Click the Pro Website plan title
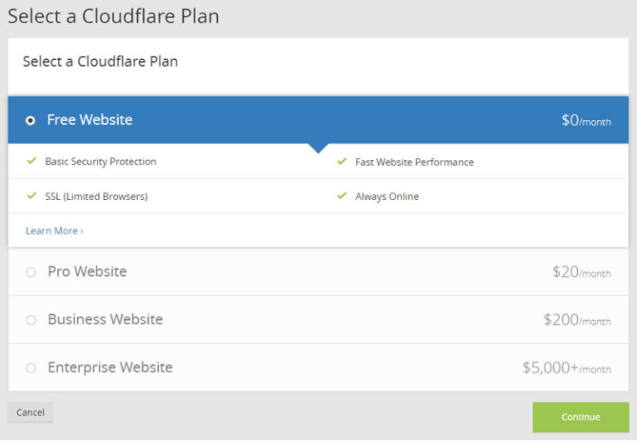Image resolution: width=637 pixels, height=443 pixels. click(x=87, y=271)
